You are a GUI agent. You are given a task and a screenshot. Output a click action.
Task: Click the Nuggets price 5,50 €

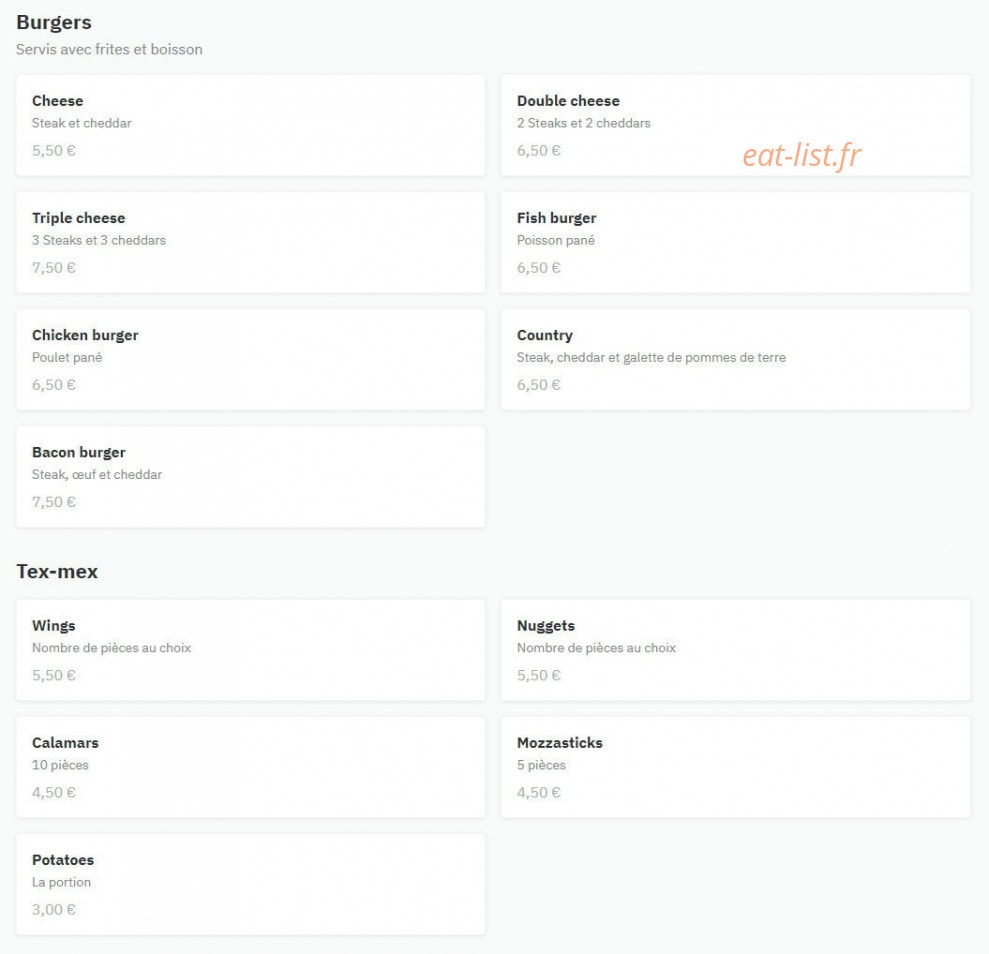coord(539,675)
